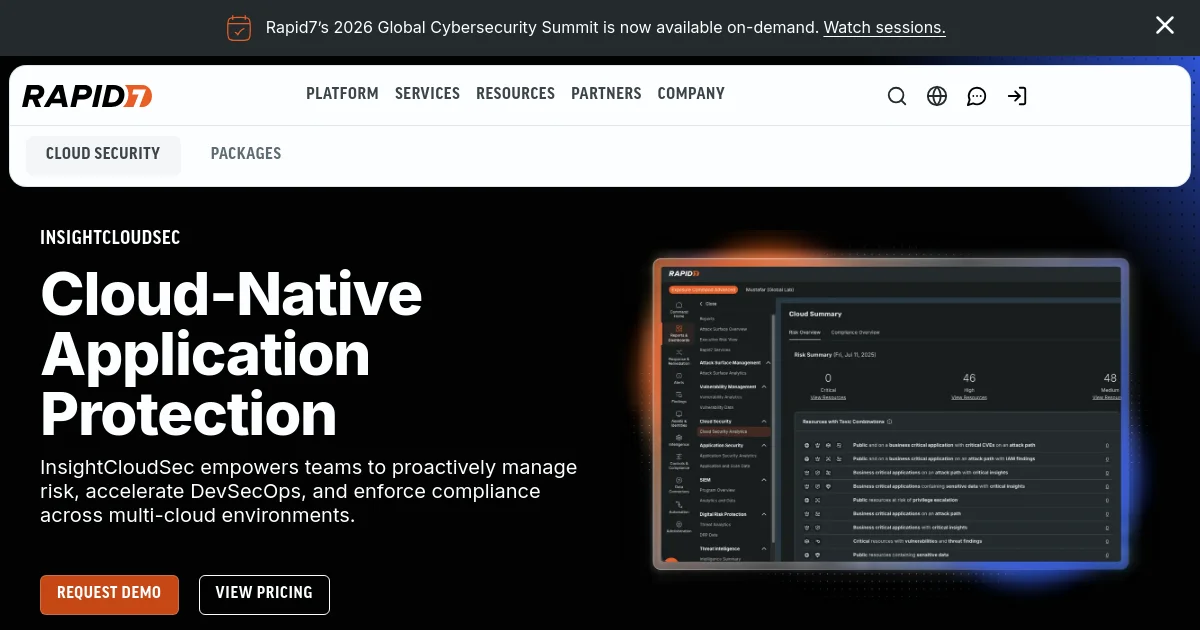The image size is (1200, 630).
Task: Click the InsightCloudSec dashboard screenshot
Action: pyautogui.click(x=890, y=414)
